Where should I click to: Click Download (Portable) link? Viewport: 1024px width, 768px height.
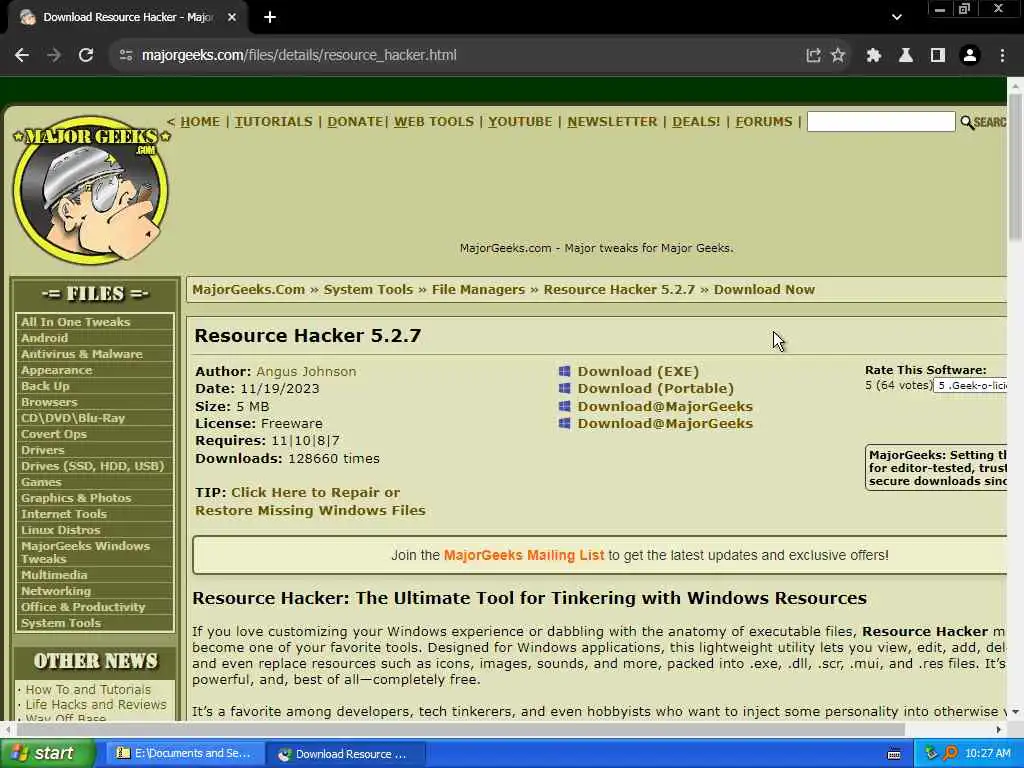656,389
